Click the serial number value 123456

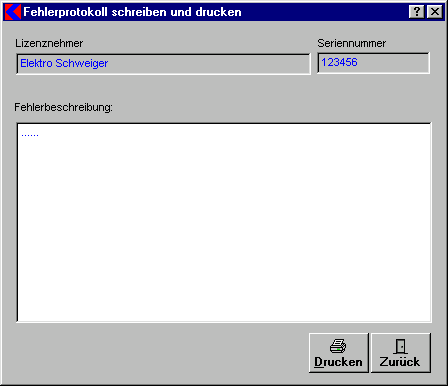[x=339, y=62]
